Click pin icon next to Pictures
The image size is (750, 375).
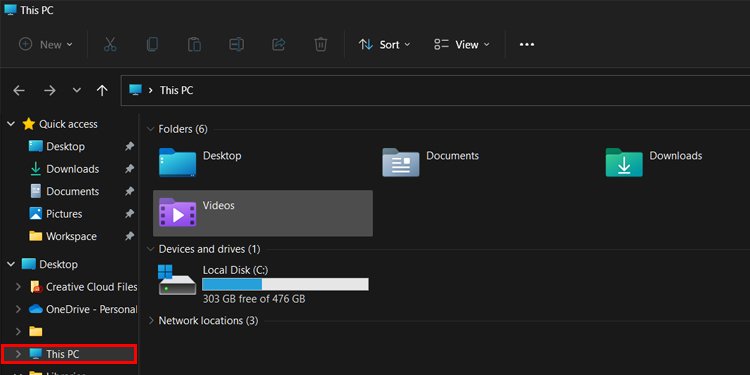pyautogui.click(x=129, y=214)
